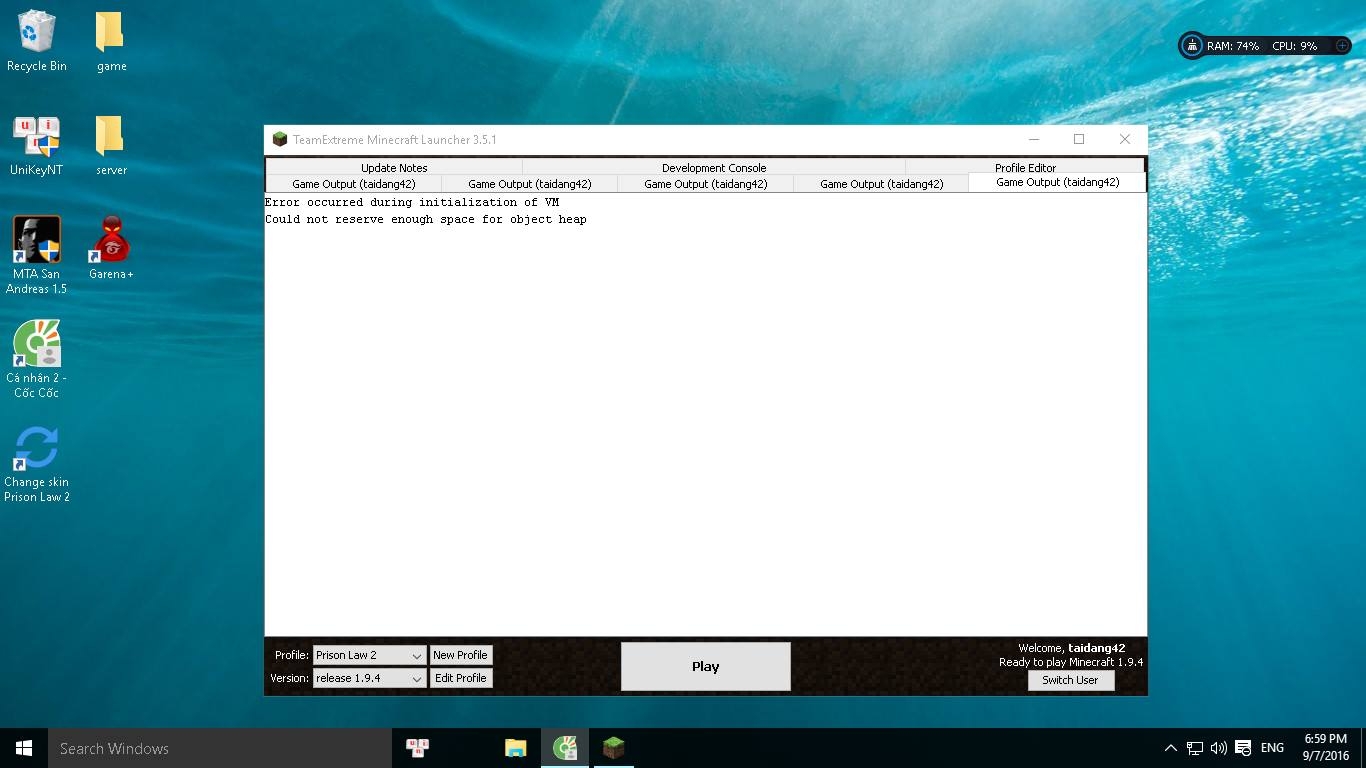Click the Minecraft block icon in launcher title bar
The image size is (1366, 768).
280,139
